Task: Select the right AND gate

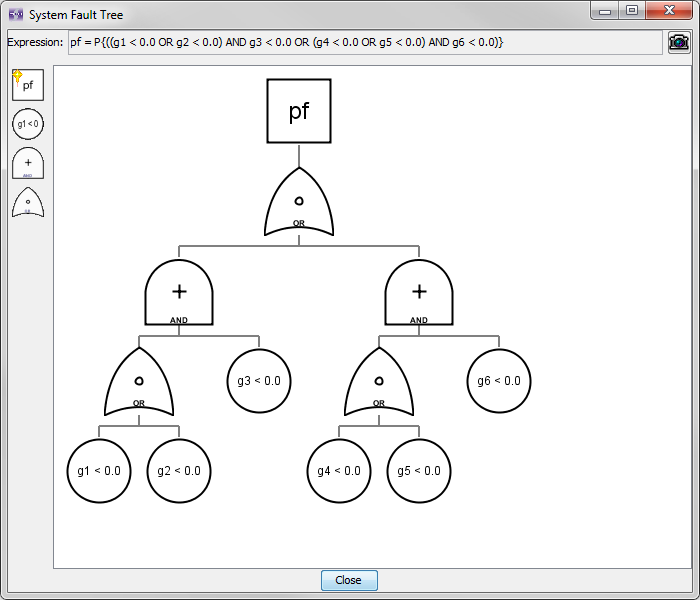Action: pos(419,293)
